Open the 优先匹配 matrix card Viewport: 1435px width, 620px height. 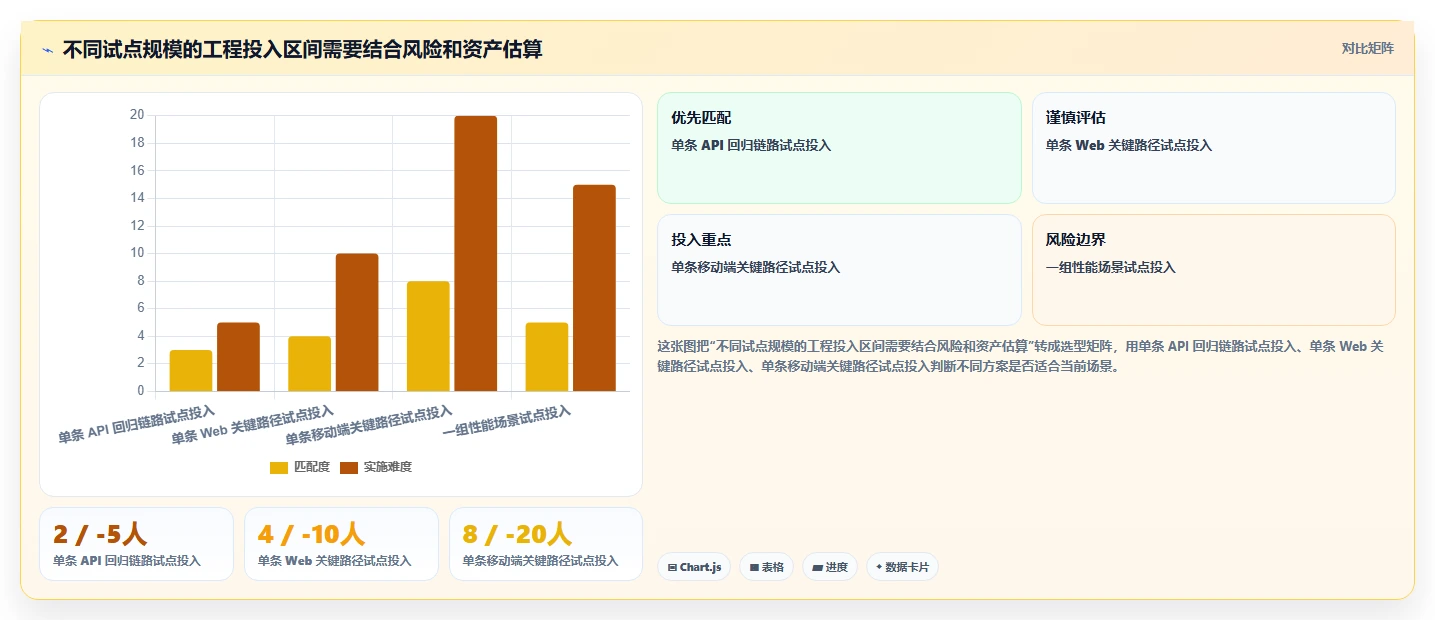[839, 148]
